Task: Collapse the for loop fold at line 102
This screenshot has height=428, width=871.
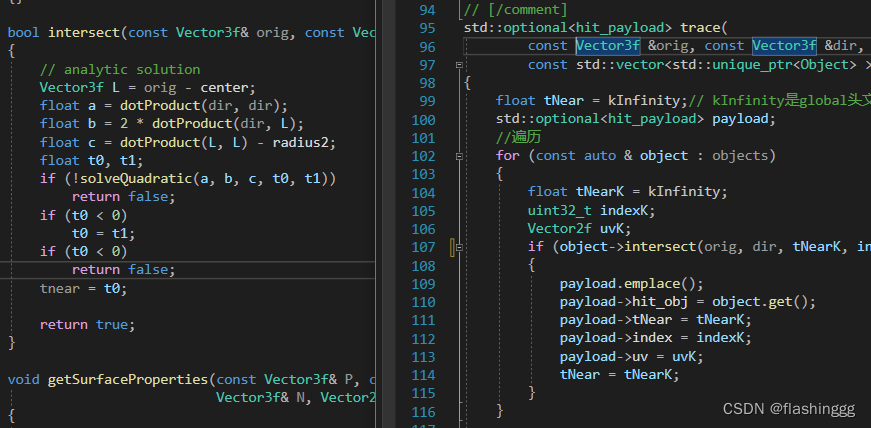Action: 459,156
